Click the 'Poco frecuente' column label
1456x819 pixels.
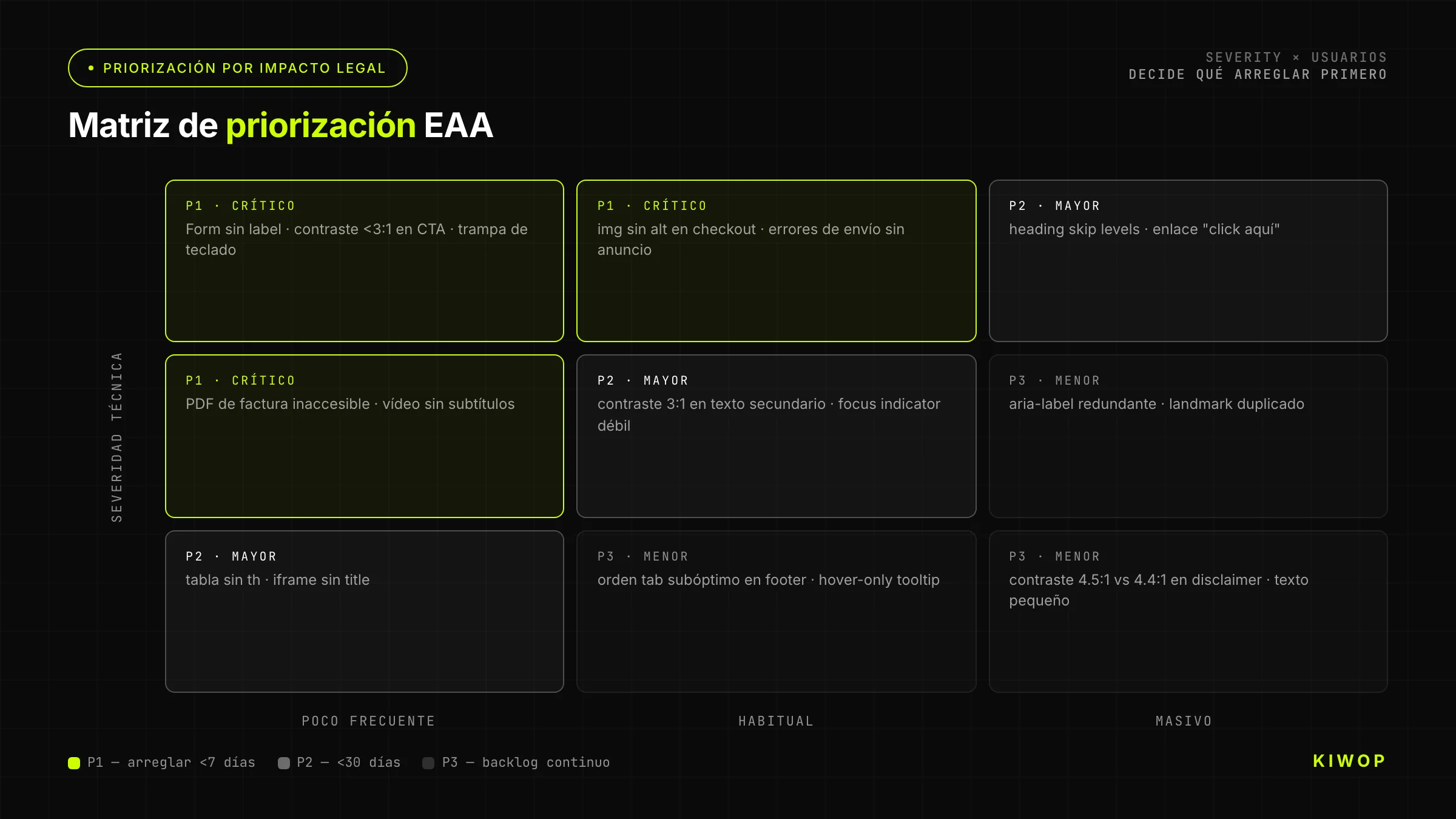pyautogui.click(x=368, y=721)
